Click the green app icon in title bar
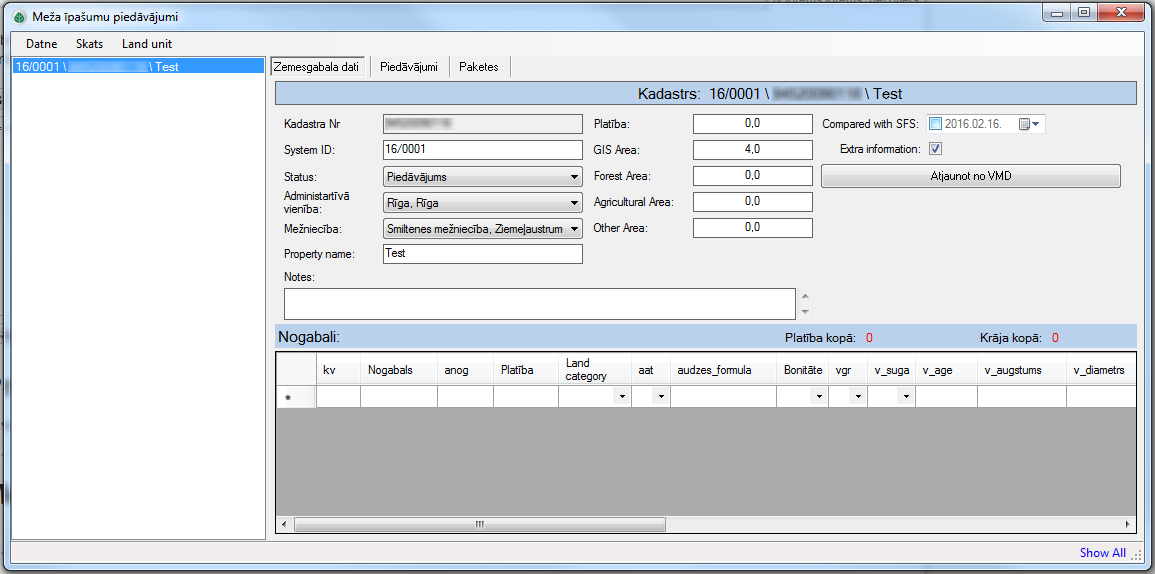1155x574 pixels. click(19, 16)
